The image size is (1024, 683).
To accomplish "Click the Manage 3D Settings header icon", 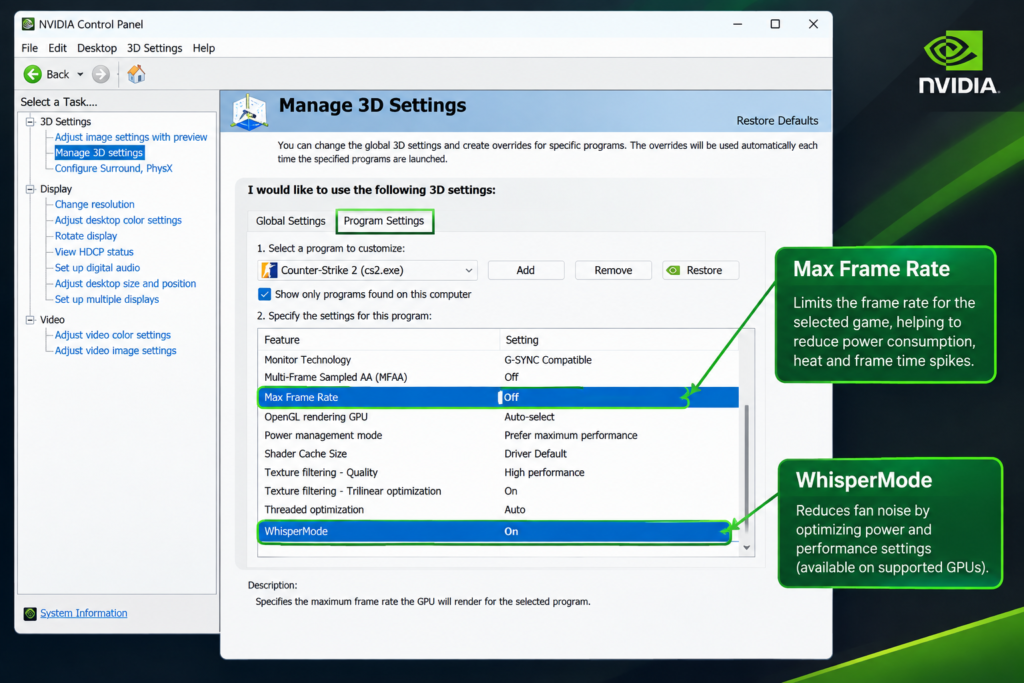I will click(249, 112).
